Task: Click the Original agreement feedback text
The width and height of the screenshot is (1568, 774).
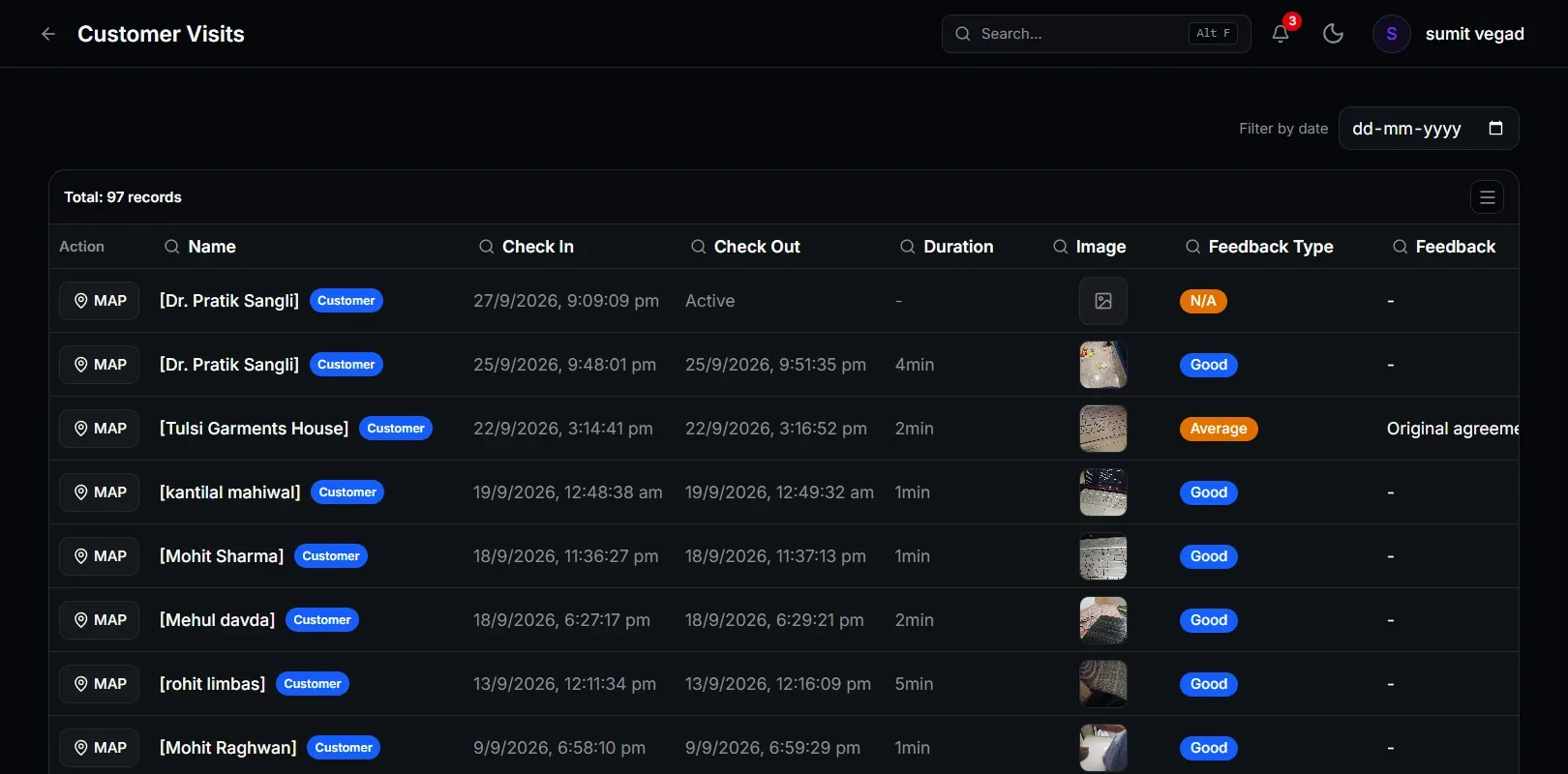Action: click(x=1452, y=429)
